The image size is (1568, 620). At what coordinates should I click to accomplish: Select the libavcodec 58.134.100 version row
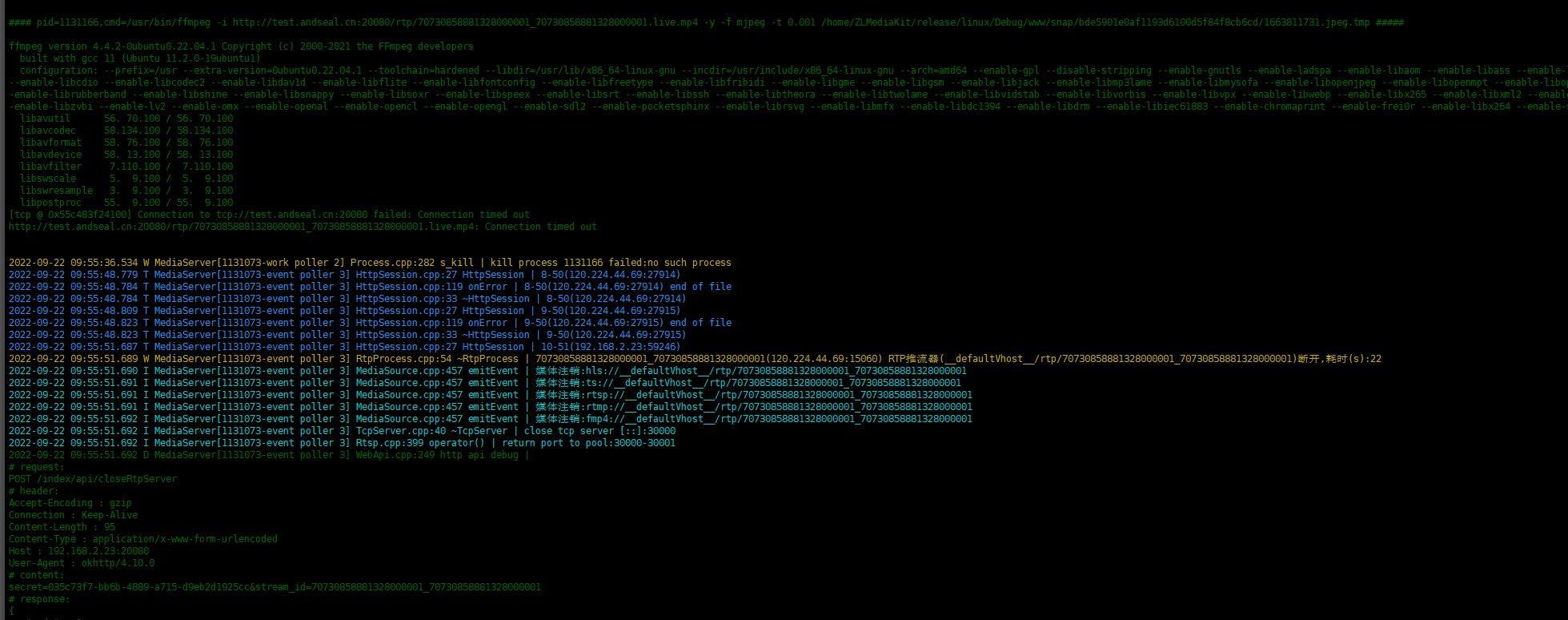[126, 131]
